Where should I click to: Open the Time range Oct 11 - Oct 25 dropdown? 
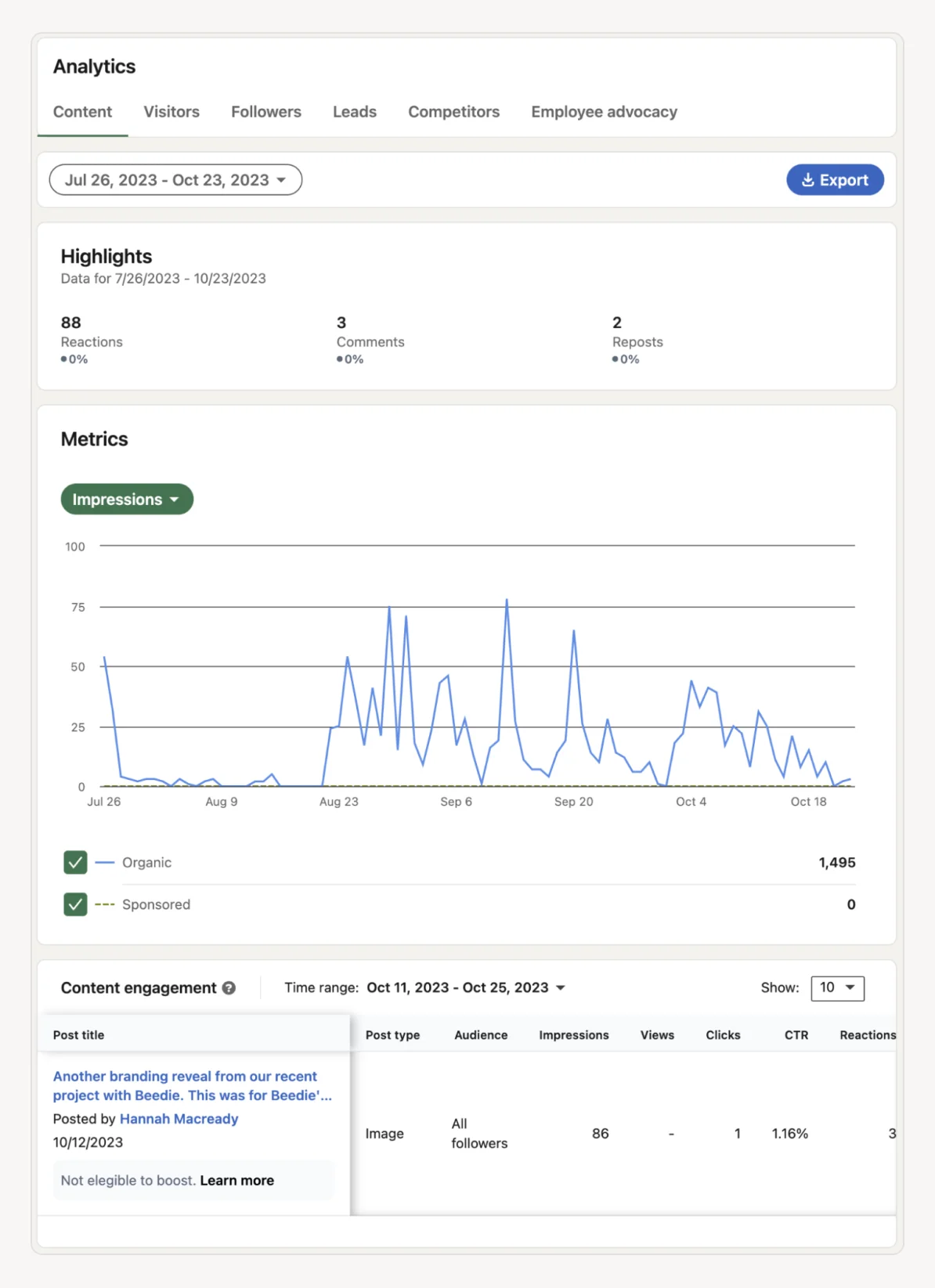click(x=465, y=988)
